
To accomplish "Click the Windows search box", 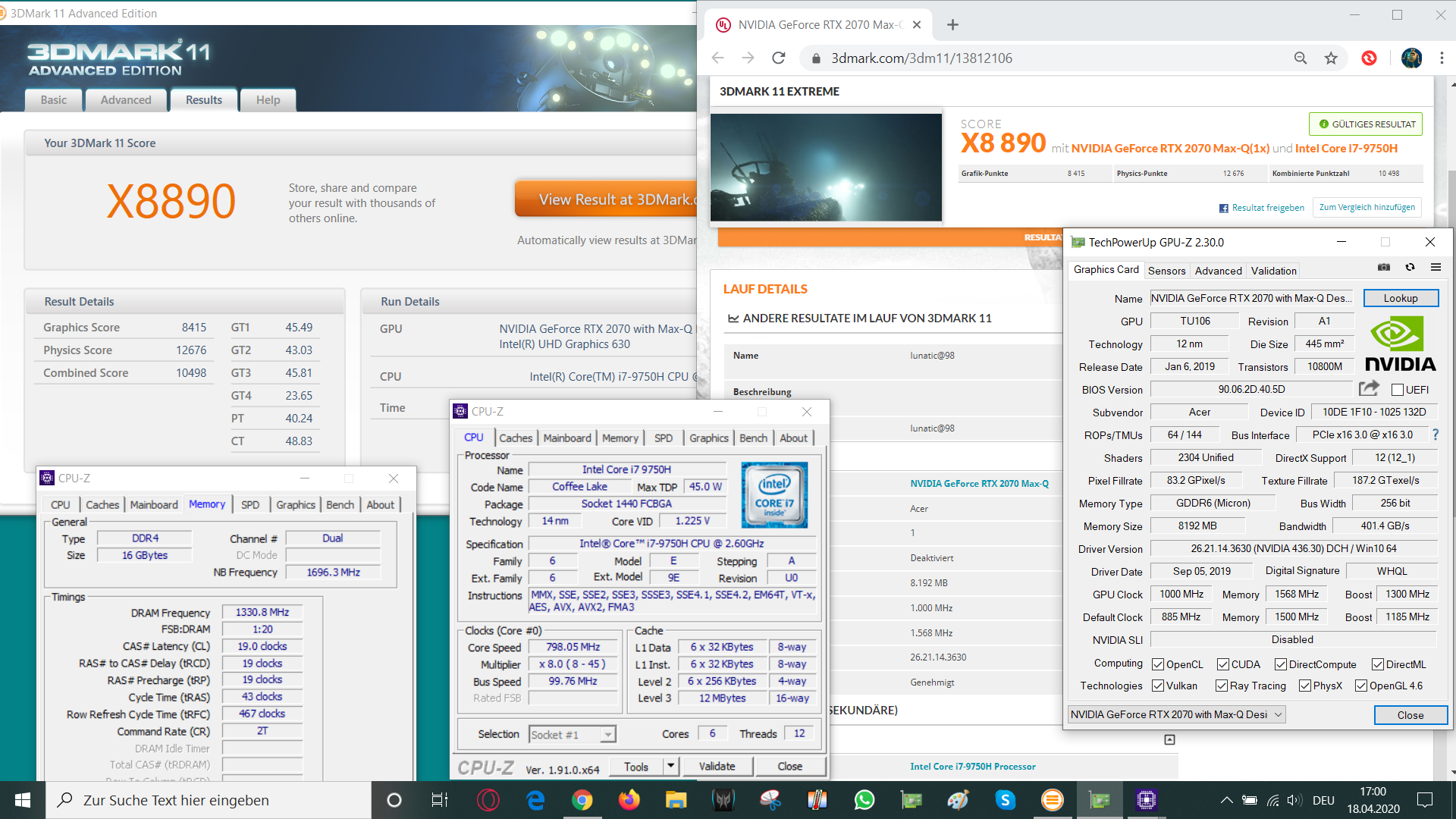I will pyautogui.click(x=209, y=800).
